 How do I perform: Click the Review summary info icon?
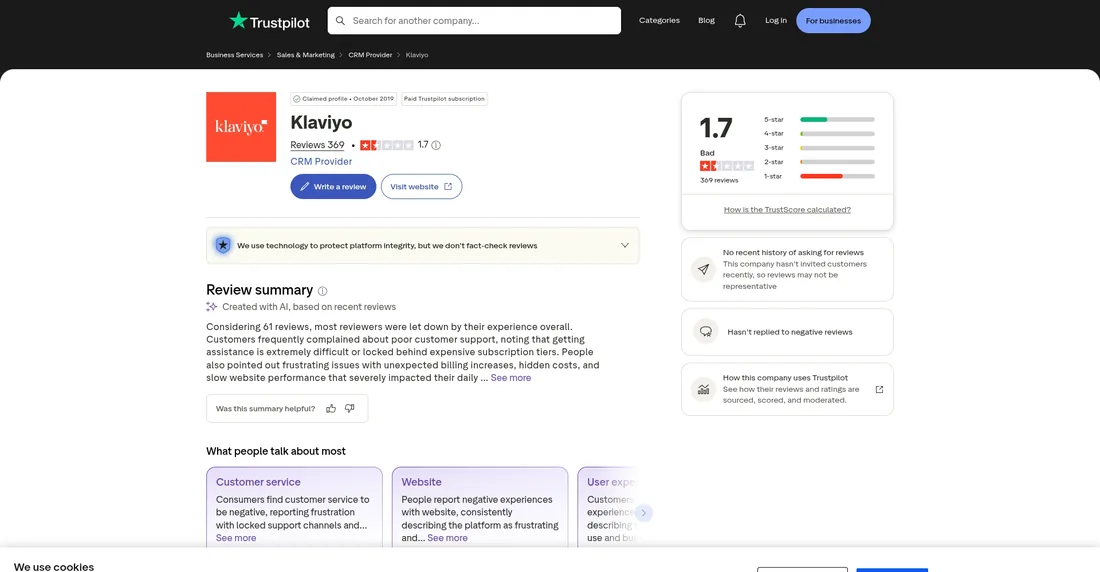click(x=322, y=291)
